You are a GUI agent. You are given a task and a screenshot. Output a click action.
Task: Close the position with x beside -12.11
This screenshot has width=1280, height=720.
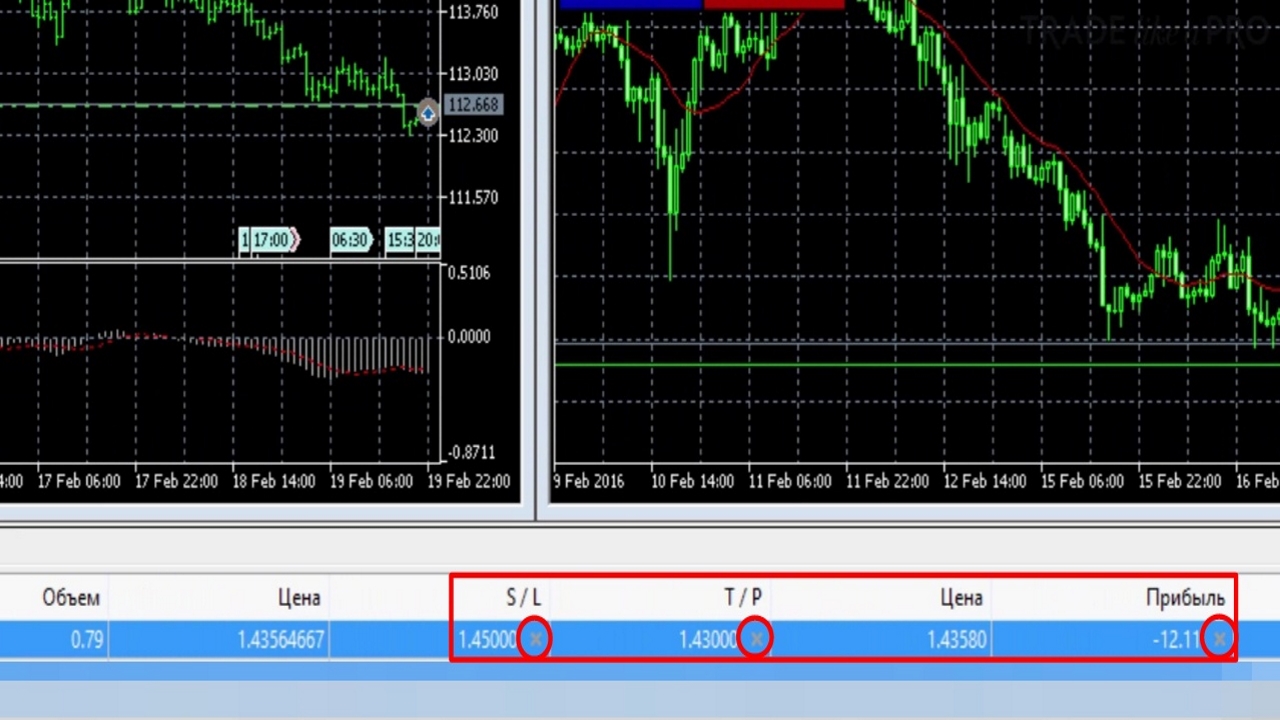[1219, 639]
